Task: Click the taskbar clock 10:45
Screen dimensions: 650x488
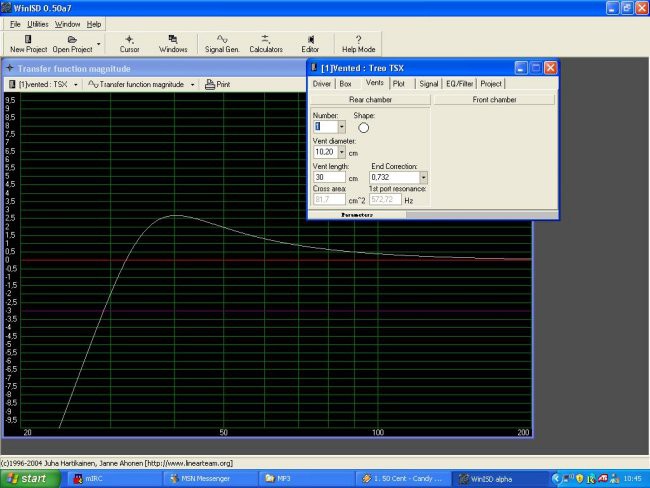Action: tap(633, 478)
